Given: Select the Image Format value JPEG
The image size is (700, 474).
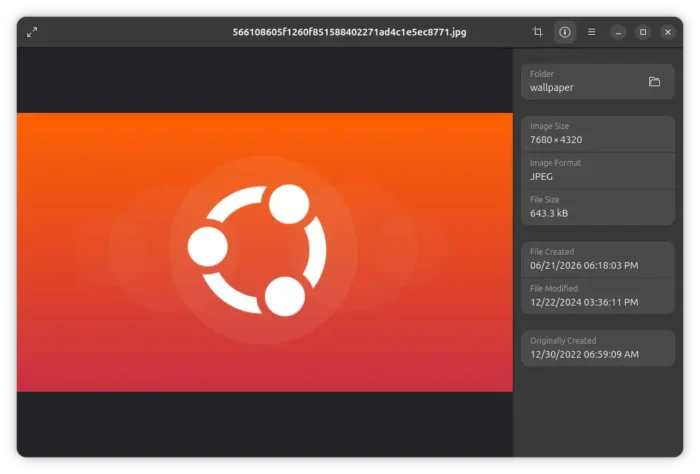Looking at the screenshot, I should (x=541, y=176).
